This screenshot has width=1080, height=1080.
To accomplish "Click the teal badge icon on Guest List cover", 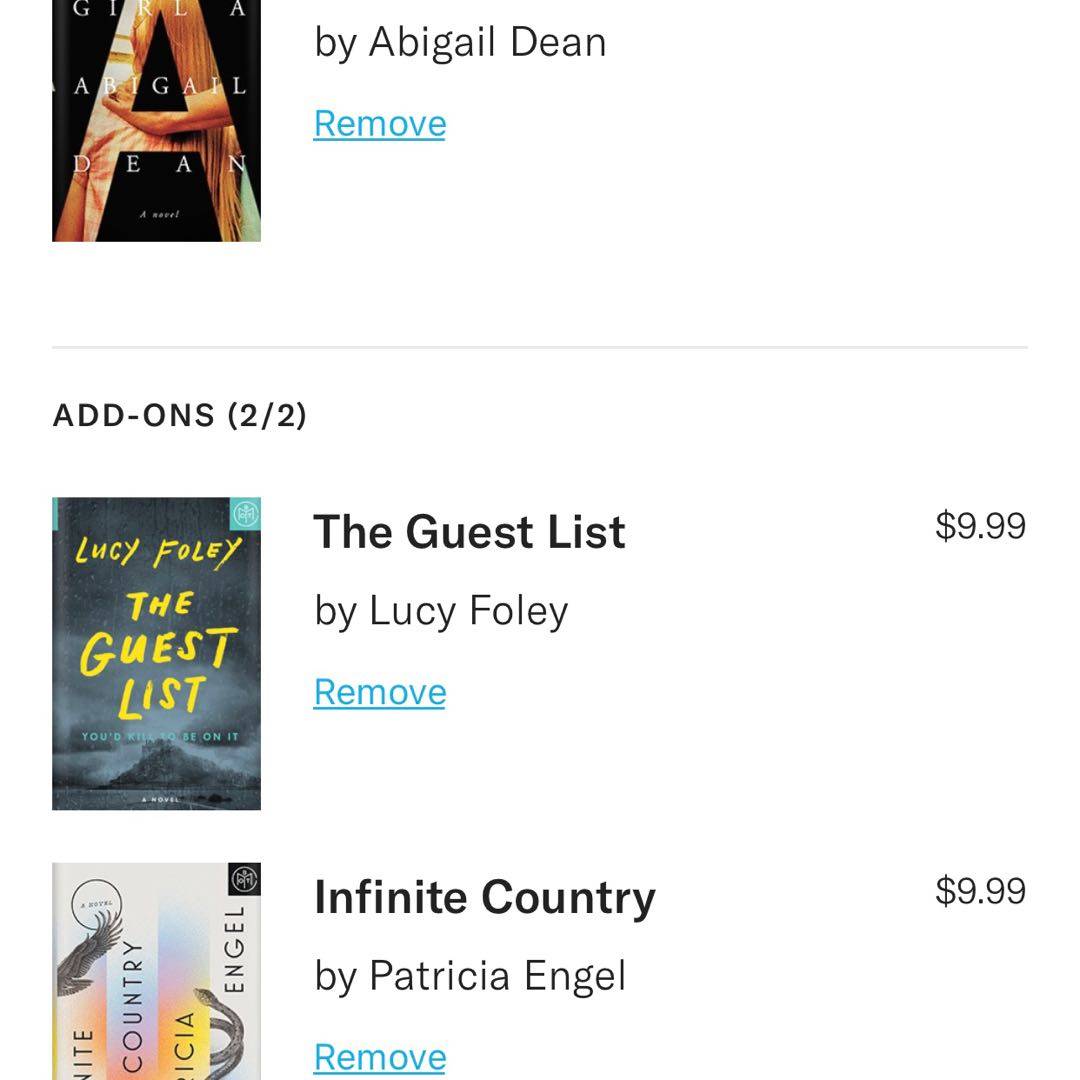I will click(245, 514).
